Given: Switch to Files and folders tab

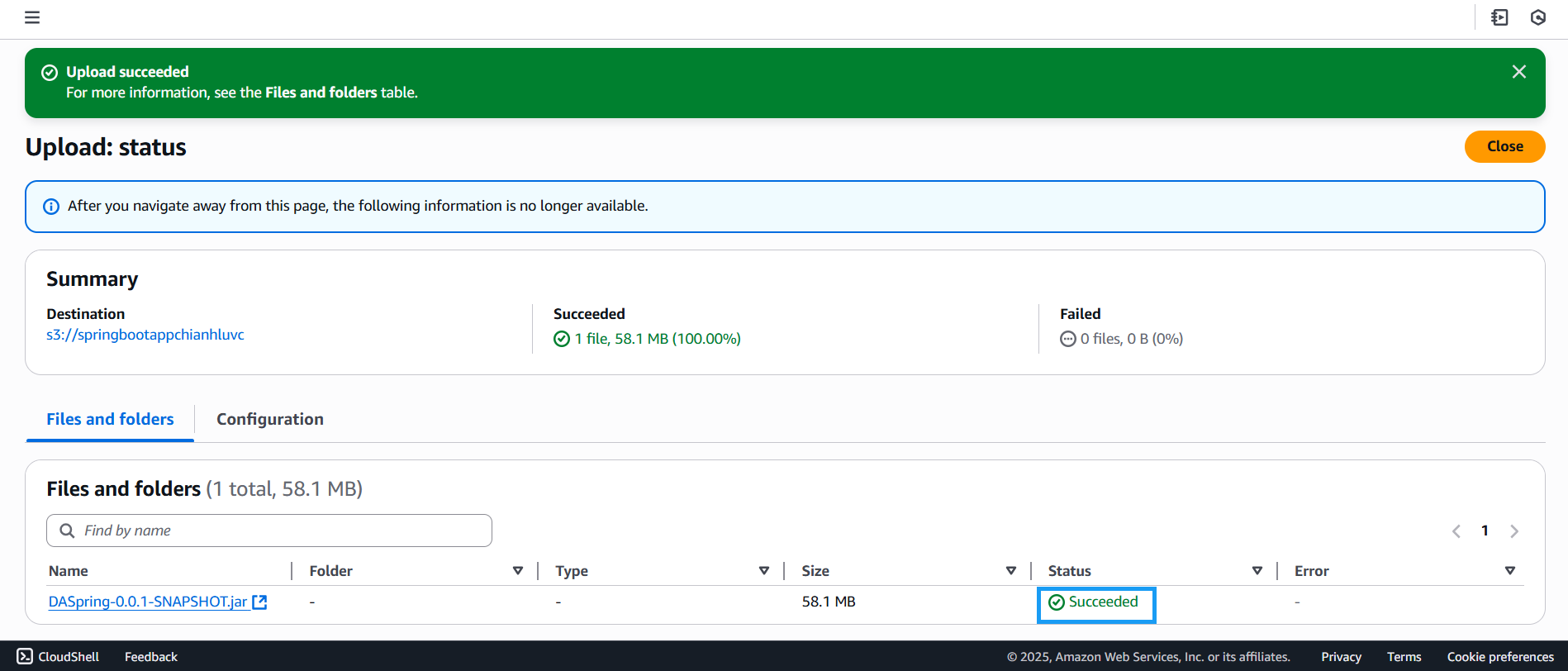Looking at the screenshot, I should pos(110,419).
